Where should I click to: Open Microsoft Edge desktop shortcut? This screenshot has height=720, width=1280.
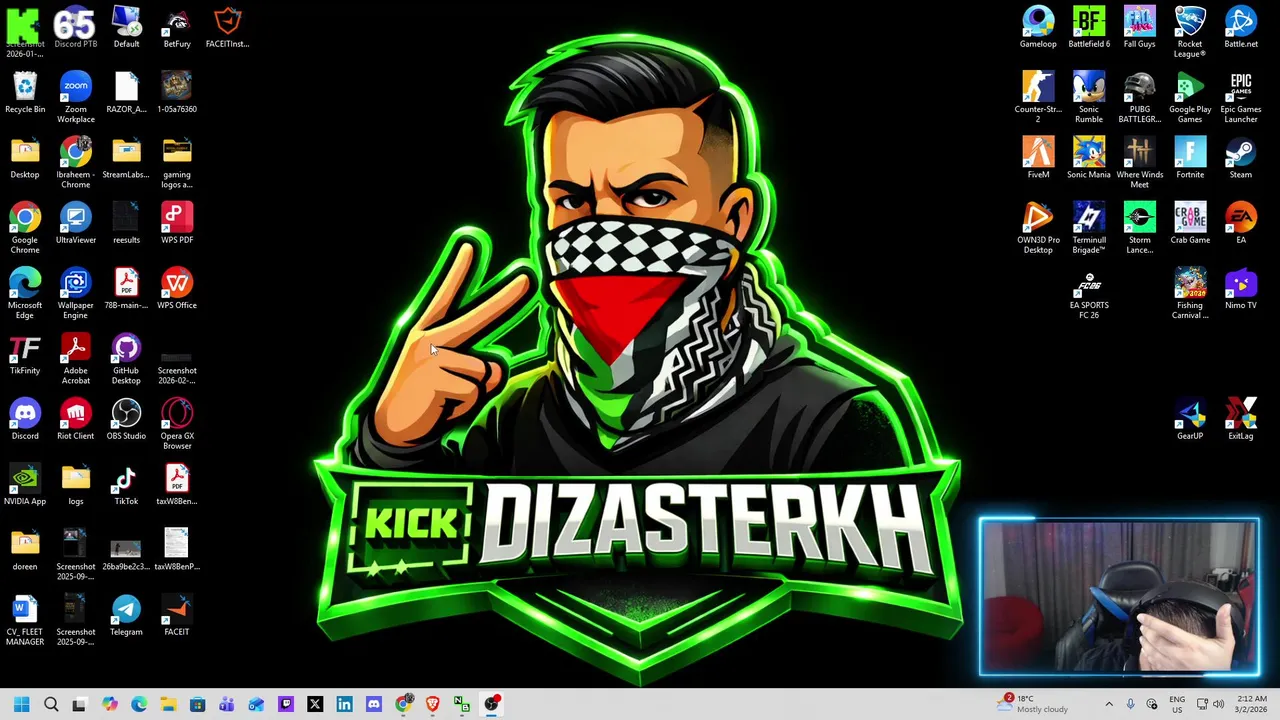(25, 293)
